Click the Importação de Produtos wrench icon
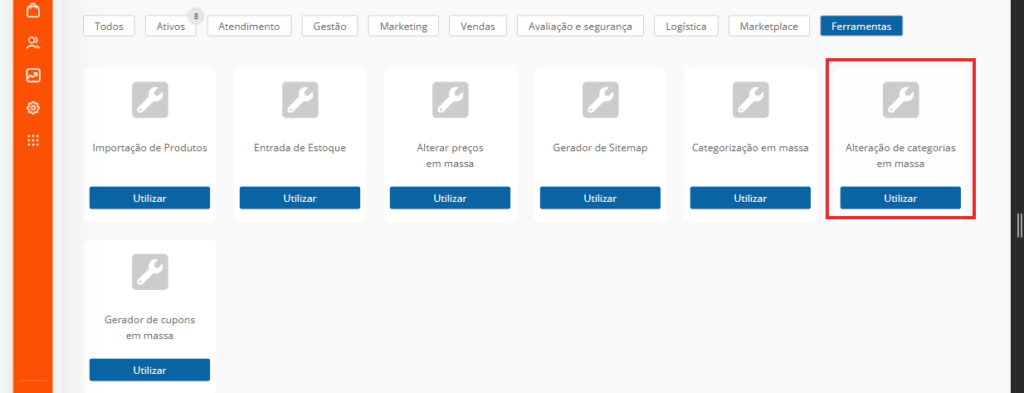This screenshot has width=1024, height=393. (150, 100)
